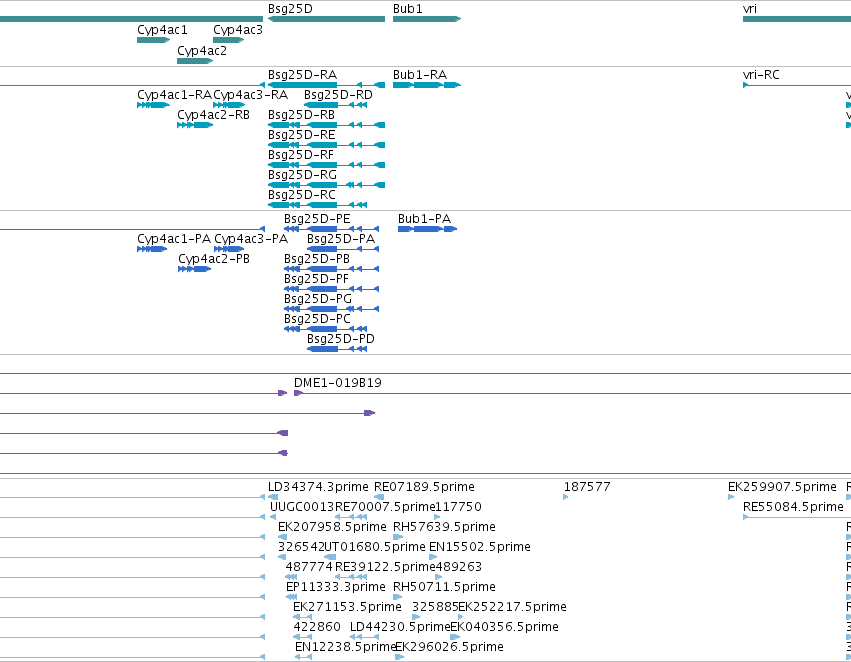Select the Bsg25D-PA protein feature

point(343,249)
